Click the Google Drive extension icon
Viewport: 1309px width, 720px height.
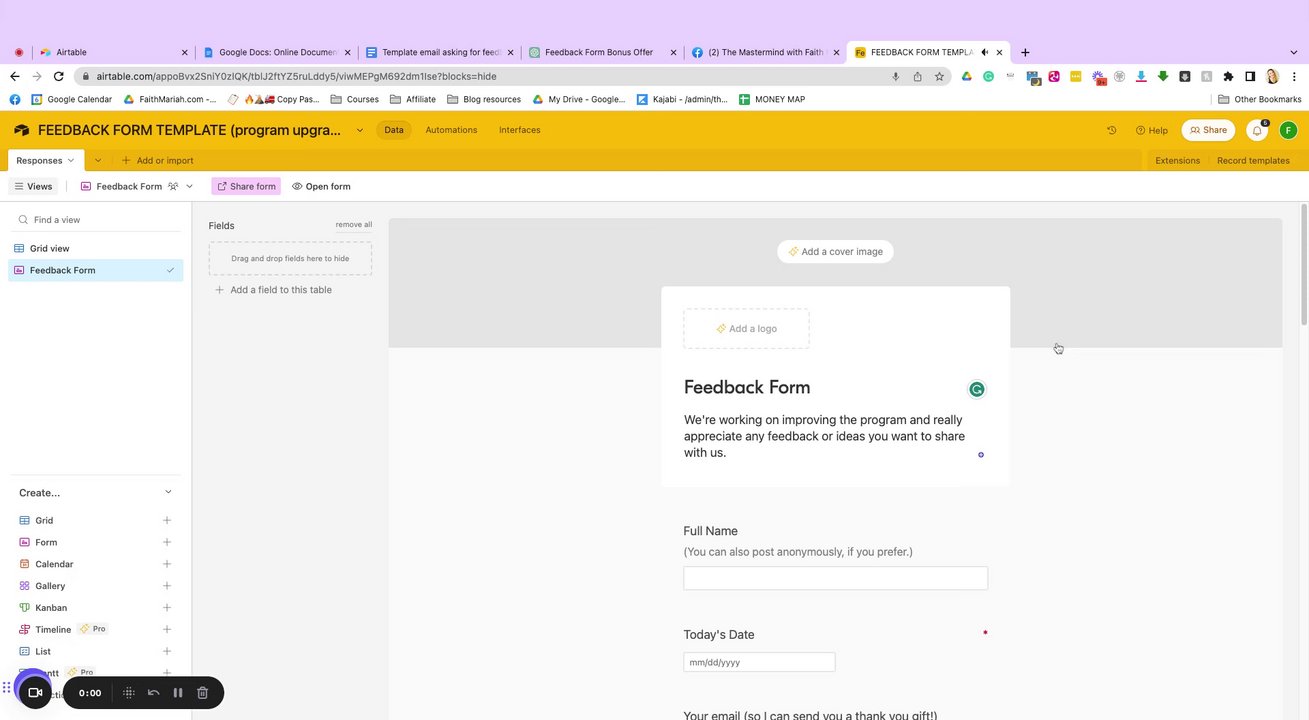coord(966,76)
